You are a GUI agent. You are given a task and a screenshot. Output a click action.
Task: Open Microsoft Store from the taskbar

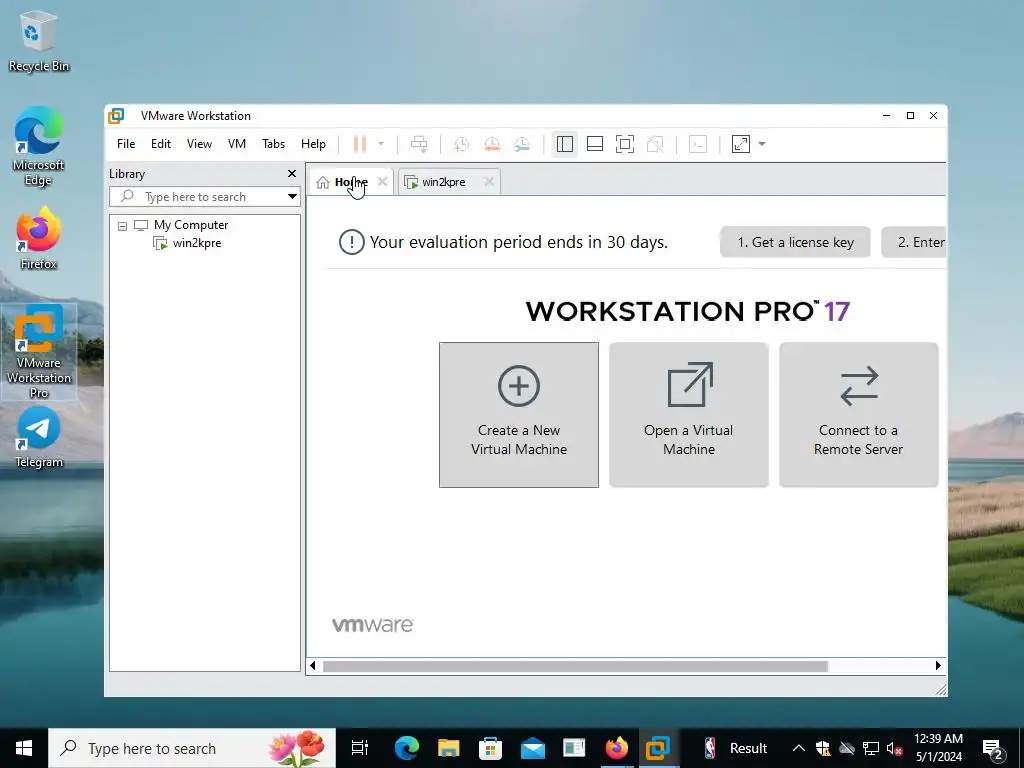[490, 748]
